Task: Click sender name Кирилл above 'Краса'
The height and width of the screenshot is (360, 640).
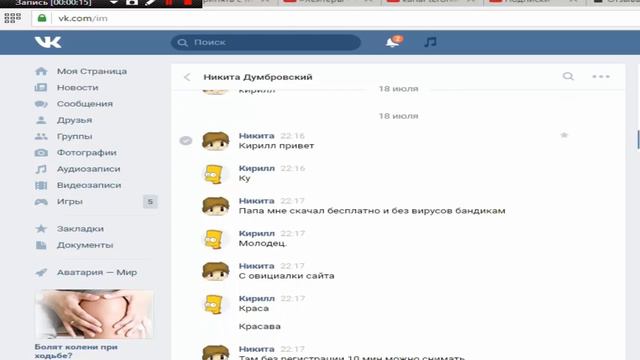Action: coord(256,298)
